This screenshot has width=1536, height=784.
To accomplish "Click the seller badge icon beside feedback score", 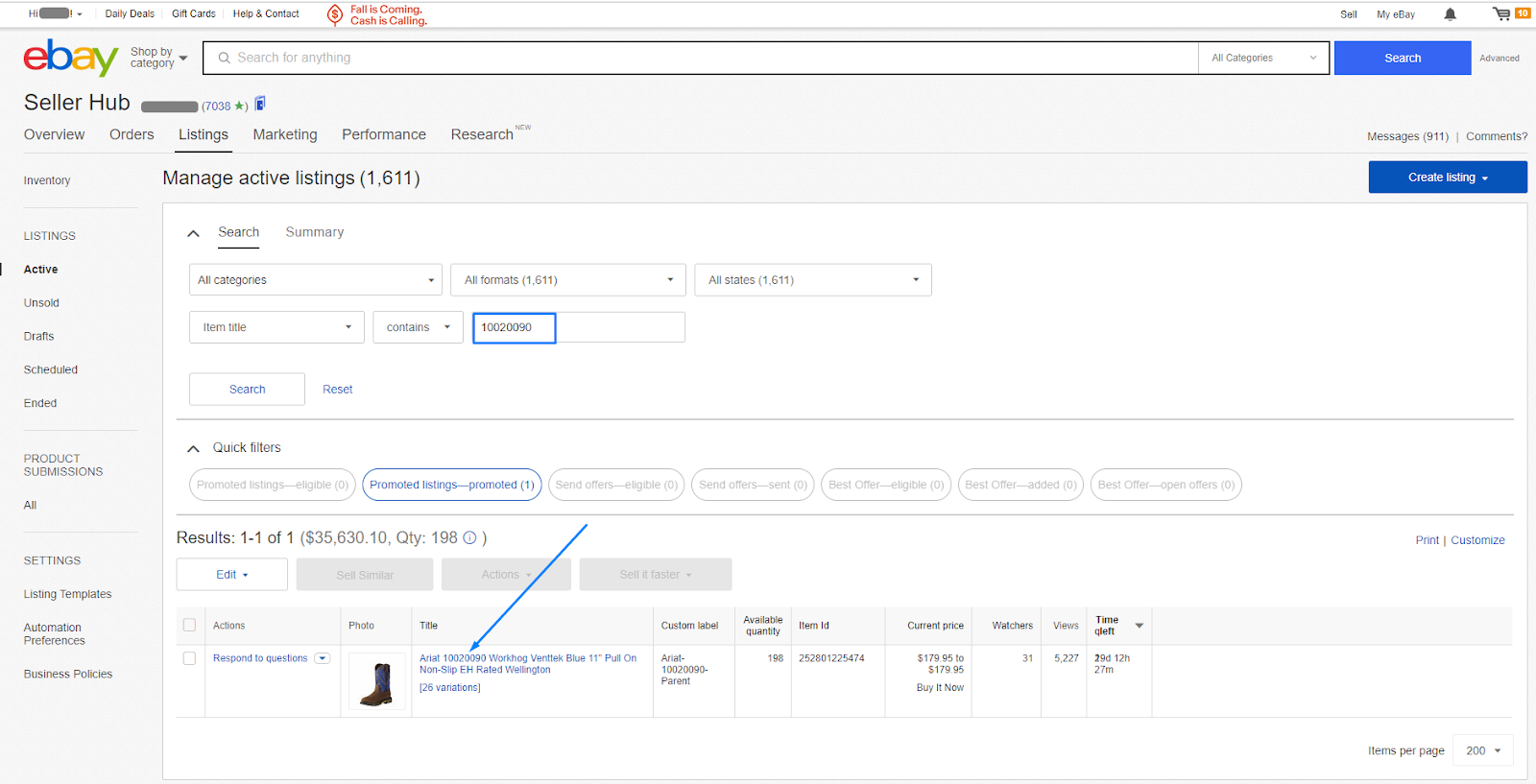I will [260, 104].
